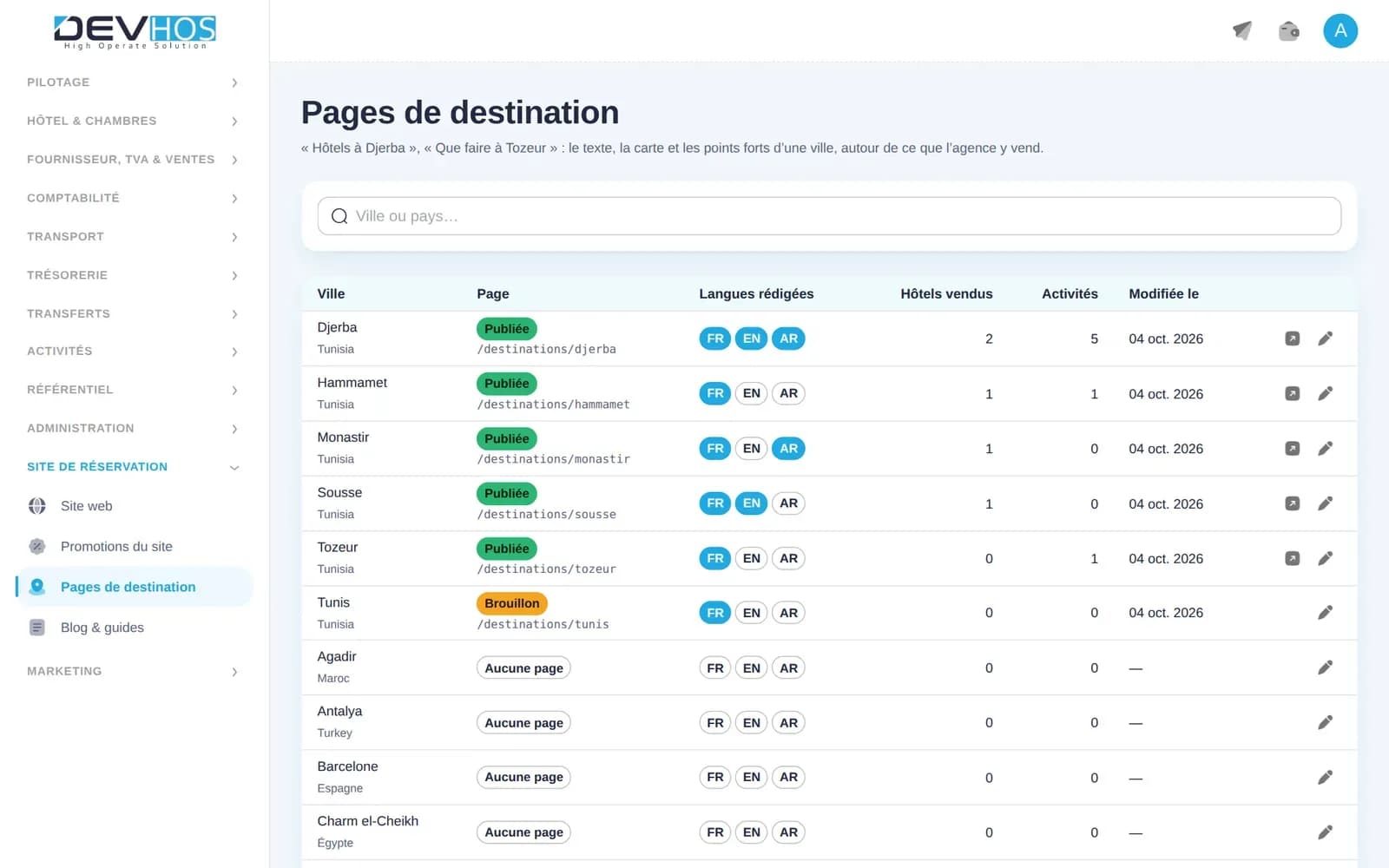The width and height of the screenshot is (1389, 868).
Task: Edit the Charm el-Cheikh row
Action: [1325, 832]
